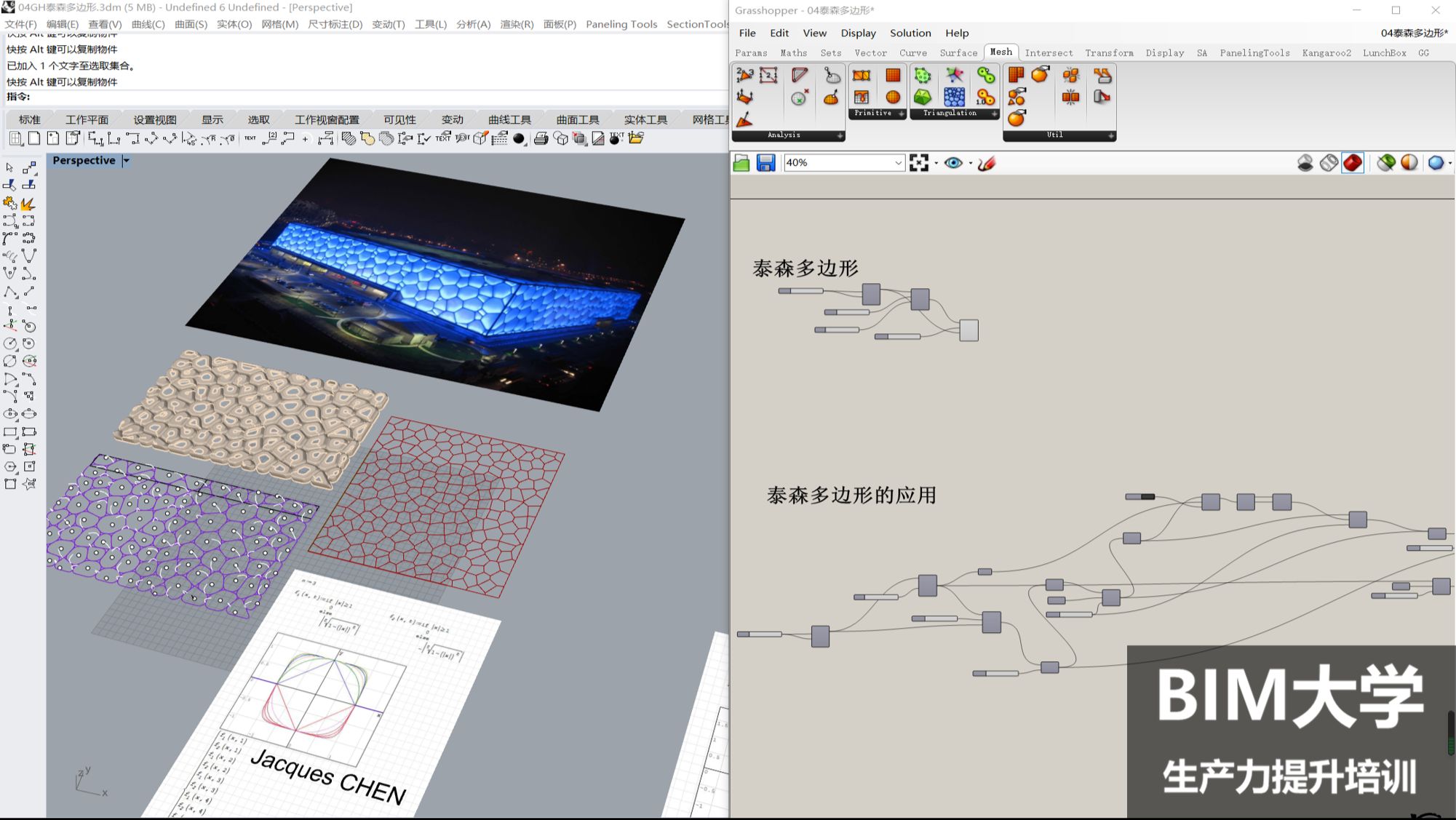This screenshot has width=1456, height=820.
Task: Click the Grasshopper save file icon
Action: pos(765,163)
